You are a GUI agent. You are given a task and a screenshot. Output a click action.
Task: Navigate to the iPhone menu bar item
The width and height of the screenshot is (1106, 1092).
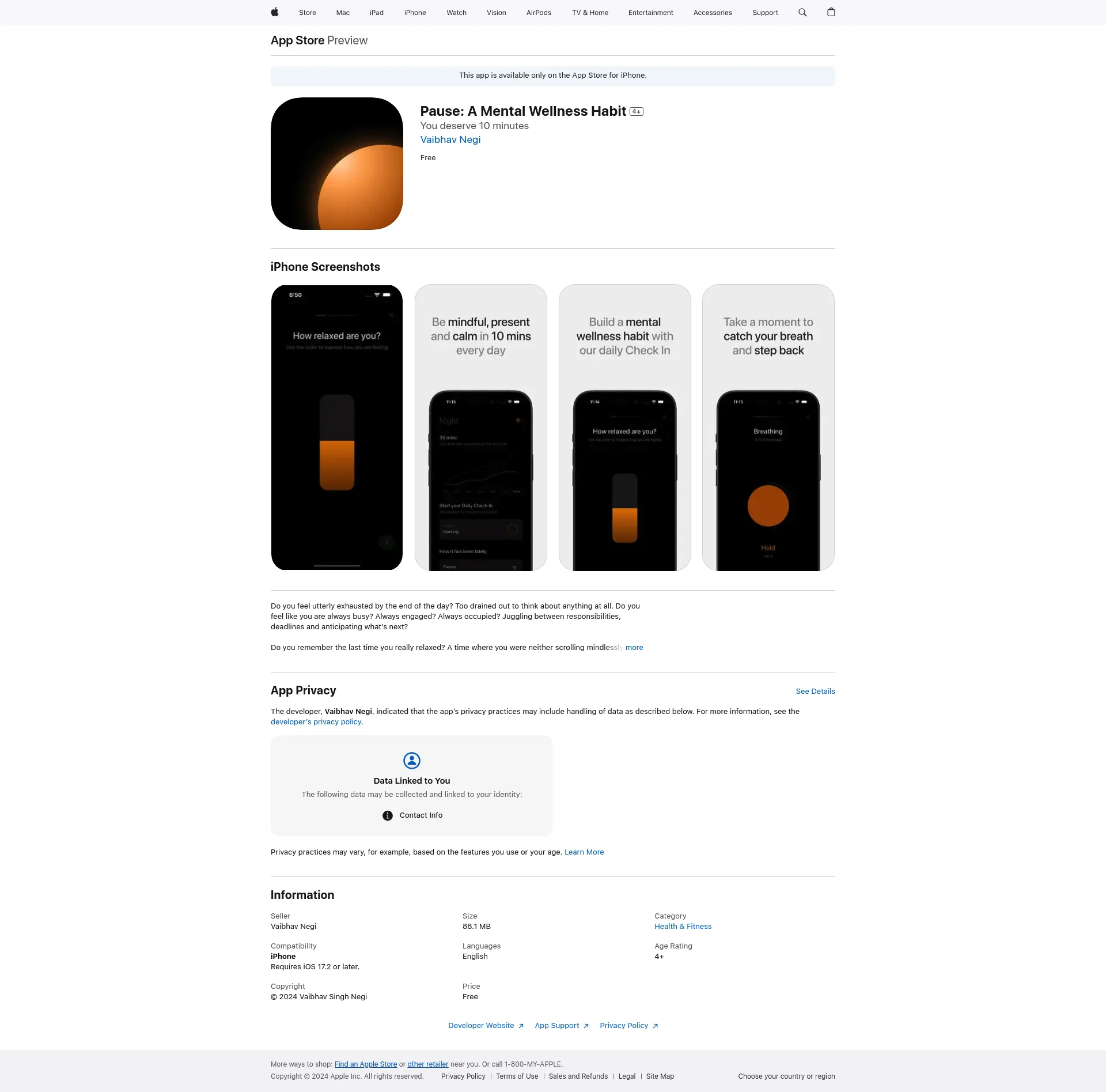coord(415,12)
